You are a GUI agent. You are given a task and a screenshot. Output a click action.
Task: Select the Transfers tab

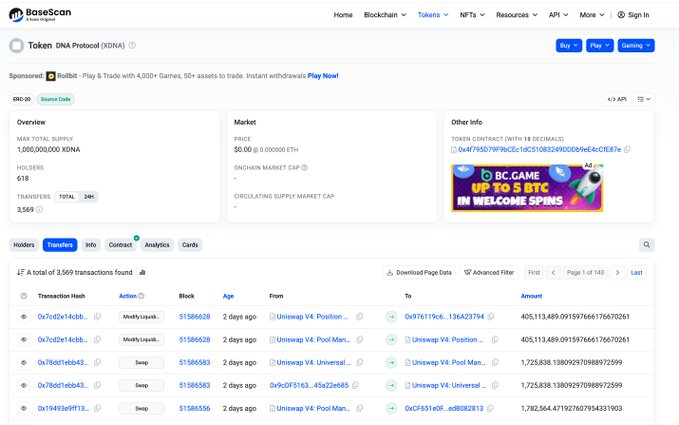(60, 245)
